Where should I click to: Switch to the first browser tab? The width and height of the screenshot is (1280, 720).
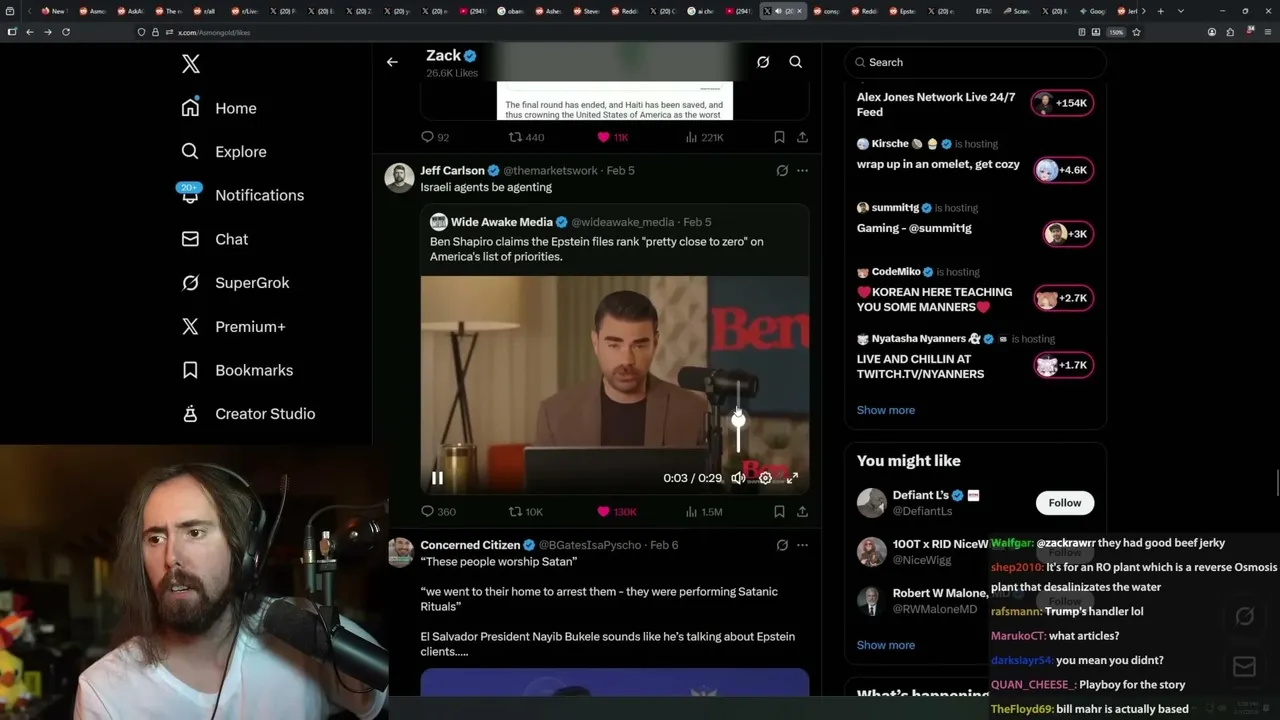[54, 11]
